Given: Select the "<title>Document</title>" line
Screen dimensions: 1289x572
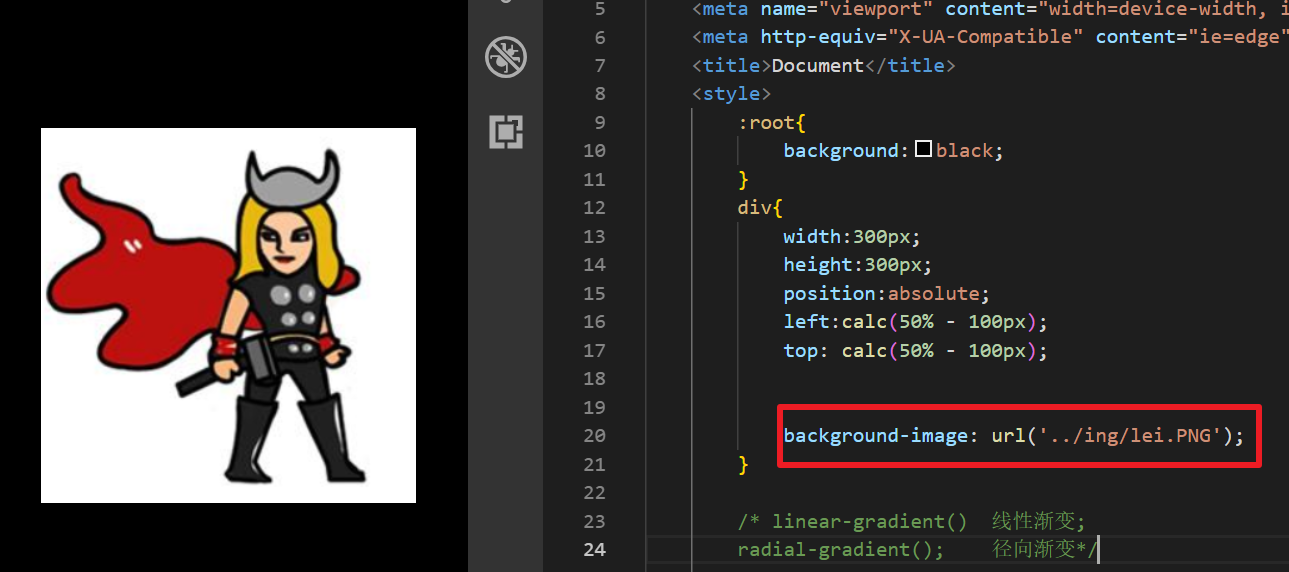Looking at the screenshot, I should click(823, 65).
